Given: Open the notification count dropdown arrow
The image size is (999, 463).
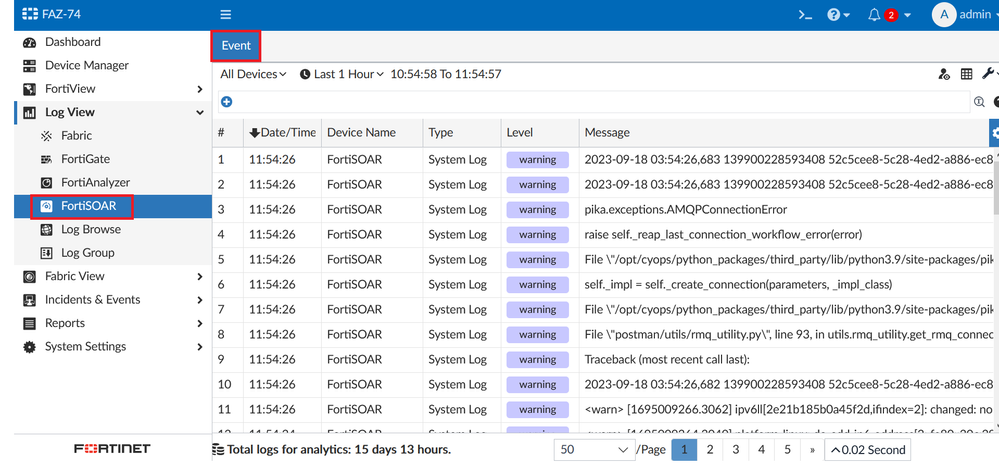Looking at the screenshot, I should [907, 15].
